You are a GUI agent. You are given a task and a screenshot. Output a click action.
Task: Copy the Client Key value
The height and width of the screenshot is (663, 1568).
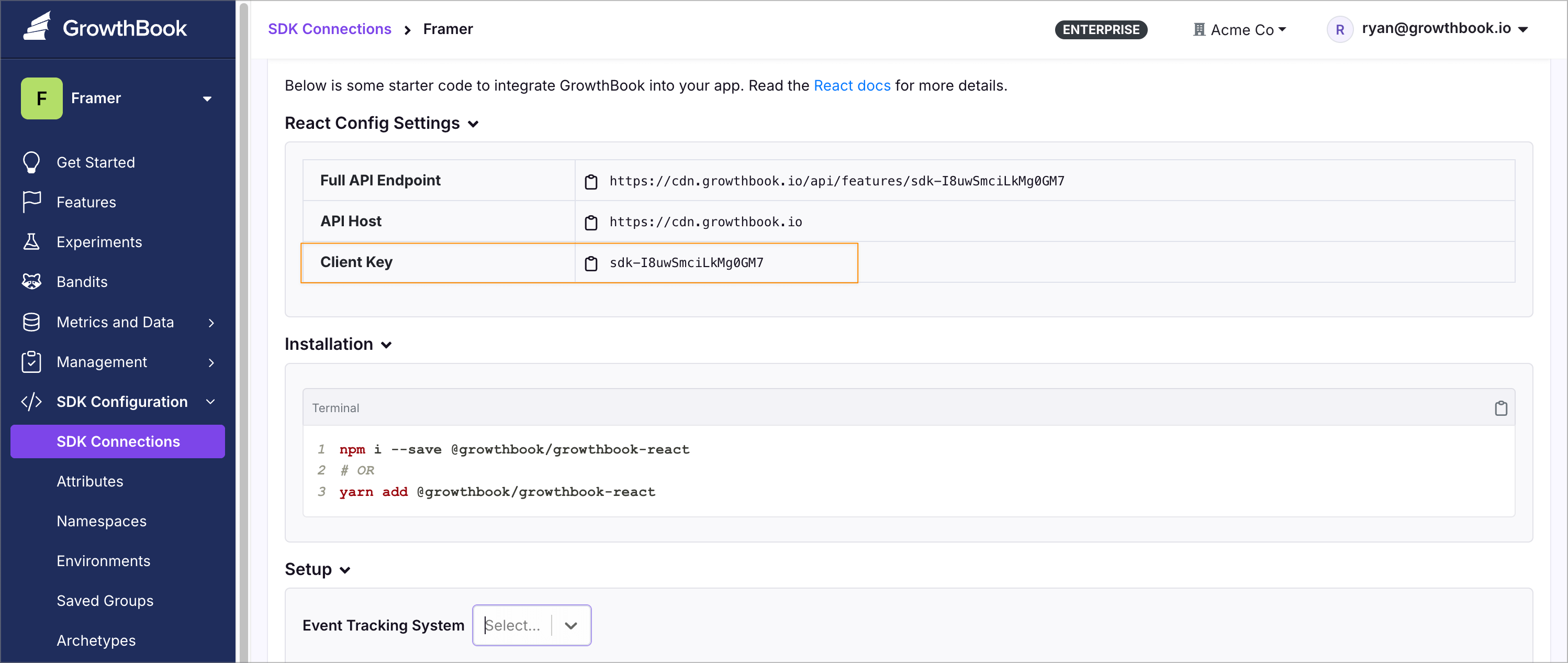[591, 263]
